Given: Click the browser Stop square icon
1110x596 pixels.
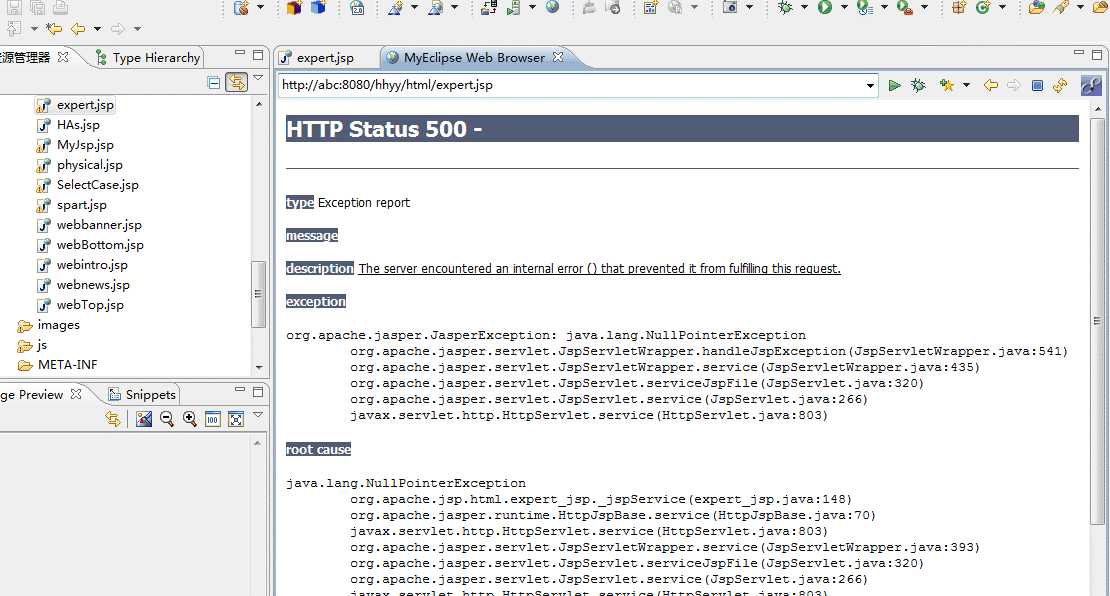Looking at the screenshot, I should click(1037, 86).
